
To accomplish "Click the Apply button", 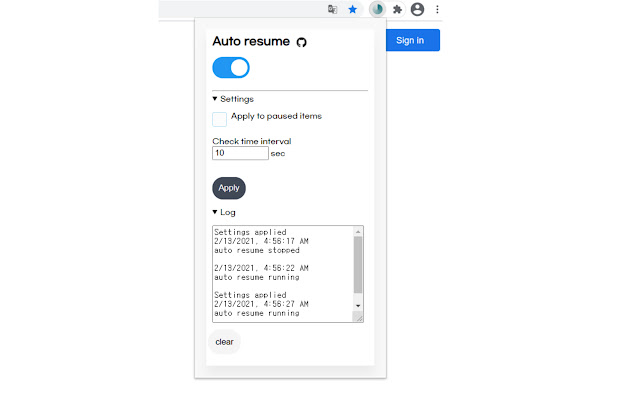I will point(229,188).
